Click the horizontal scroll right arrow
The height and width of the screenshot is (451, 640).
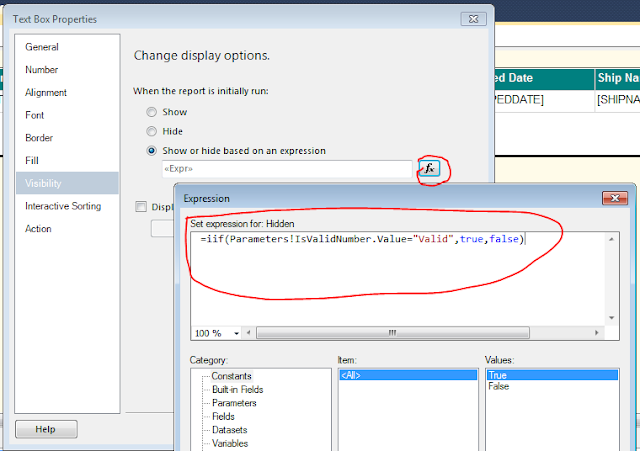coord(597,333)
